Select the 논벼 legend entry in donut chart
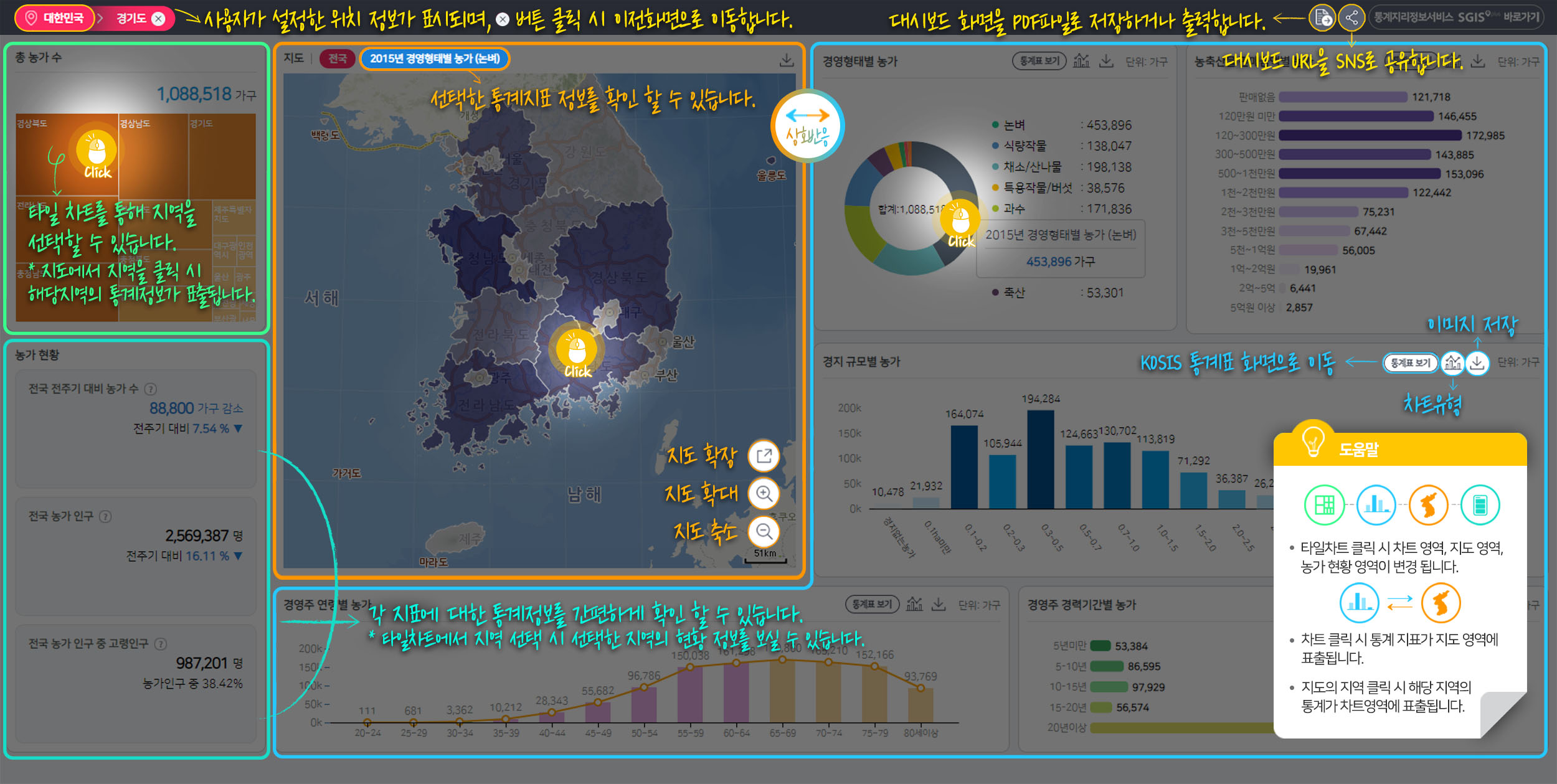This screenshot has width=1557, height=784. [x=1014, y=125]
